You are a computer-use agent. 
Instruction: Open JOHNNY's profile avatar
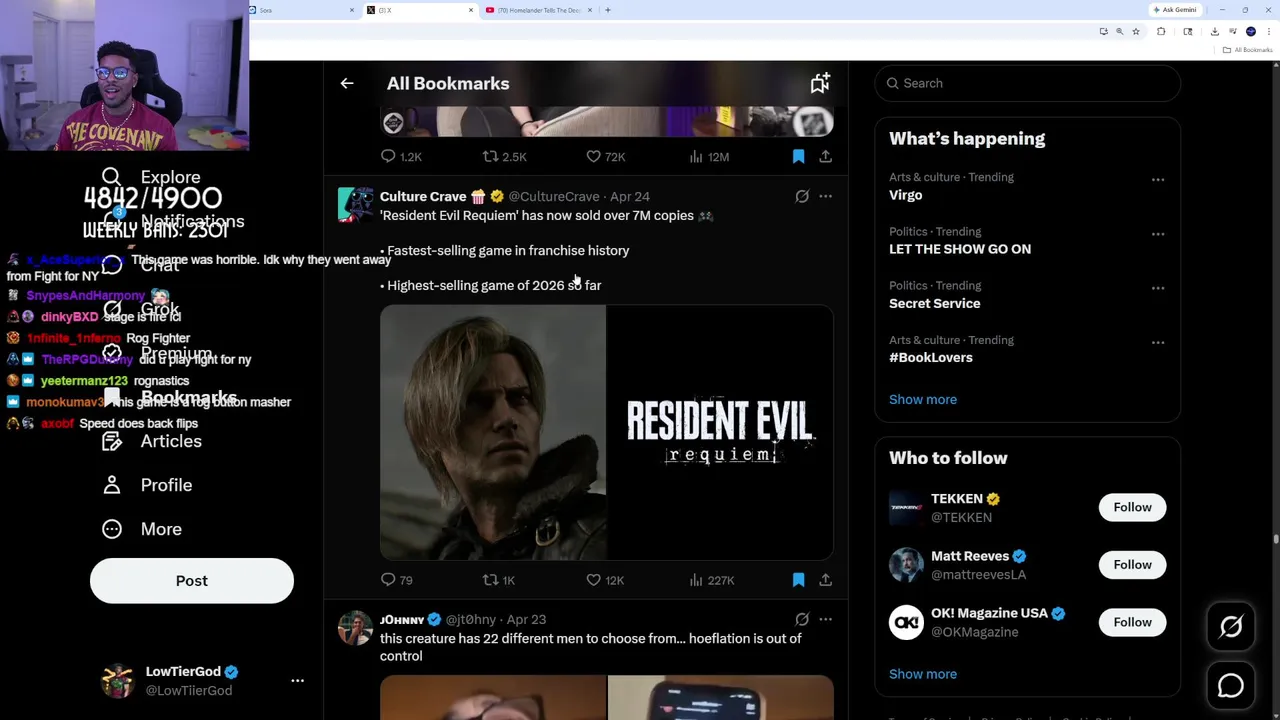tap(355, 628)
